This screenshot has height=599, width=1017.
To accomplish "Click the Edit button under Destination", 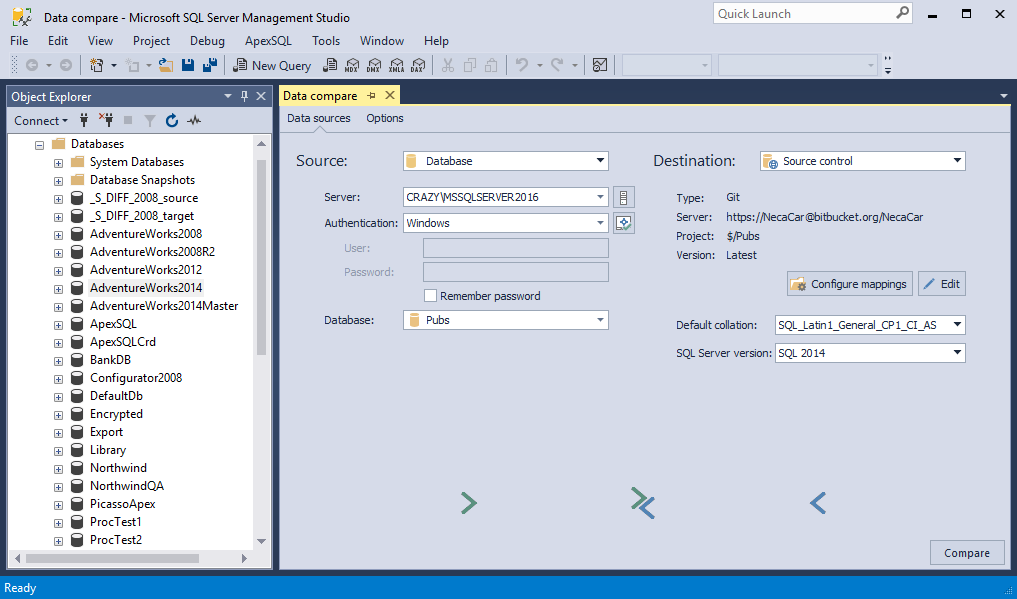I will 942,284.
